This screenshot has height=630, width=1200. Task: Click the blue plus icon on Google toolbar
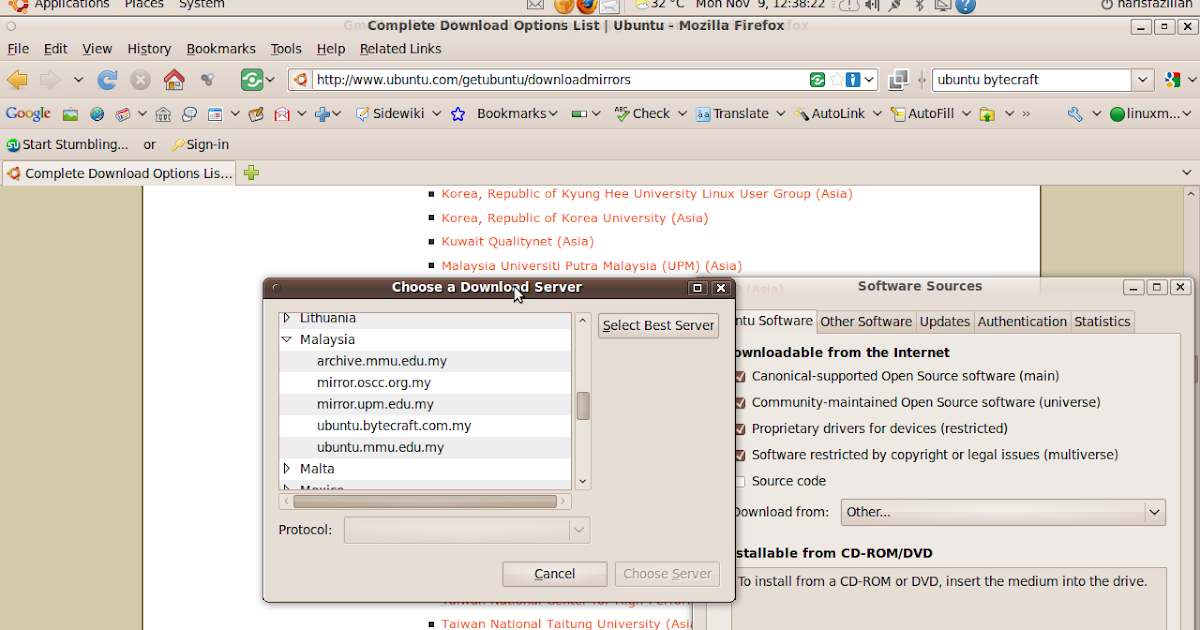pos(322,114)
